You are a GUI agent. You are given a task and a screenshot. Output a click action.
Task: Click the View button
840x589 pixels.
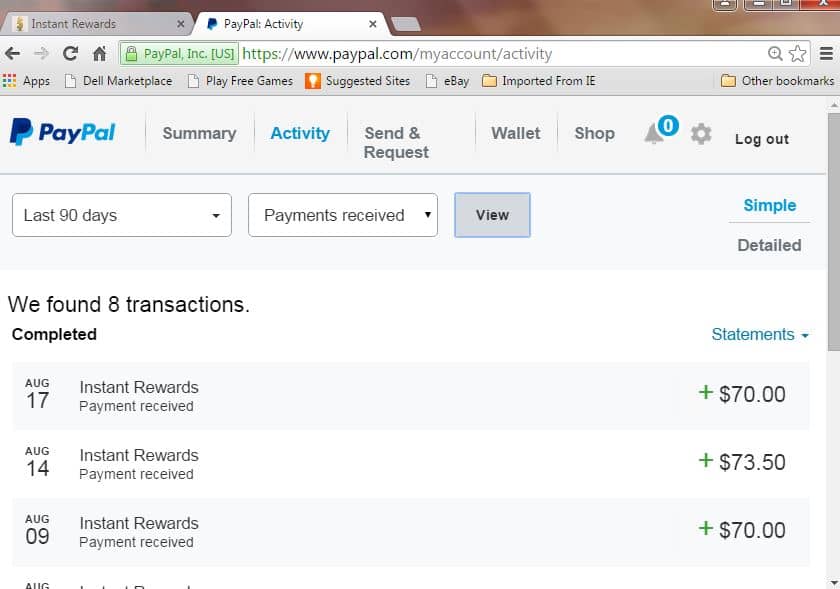point(492,215)
